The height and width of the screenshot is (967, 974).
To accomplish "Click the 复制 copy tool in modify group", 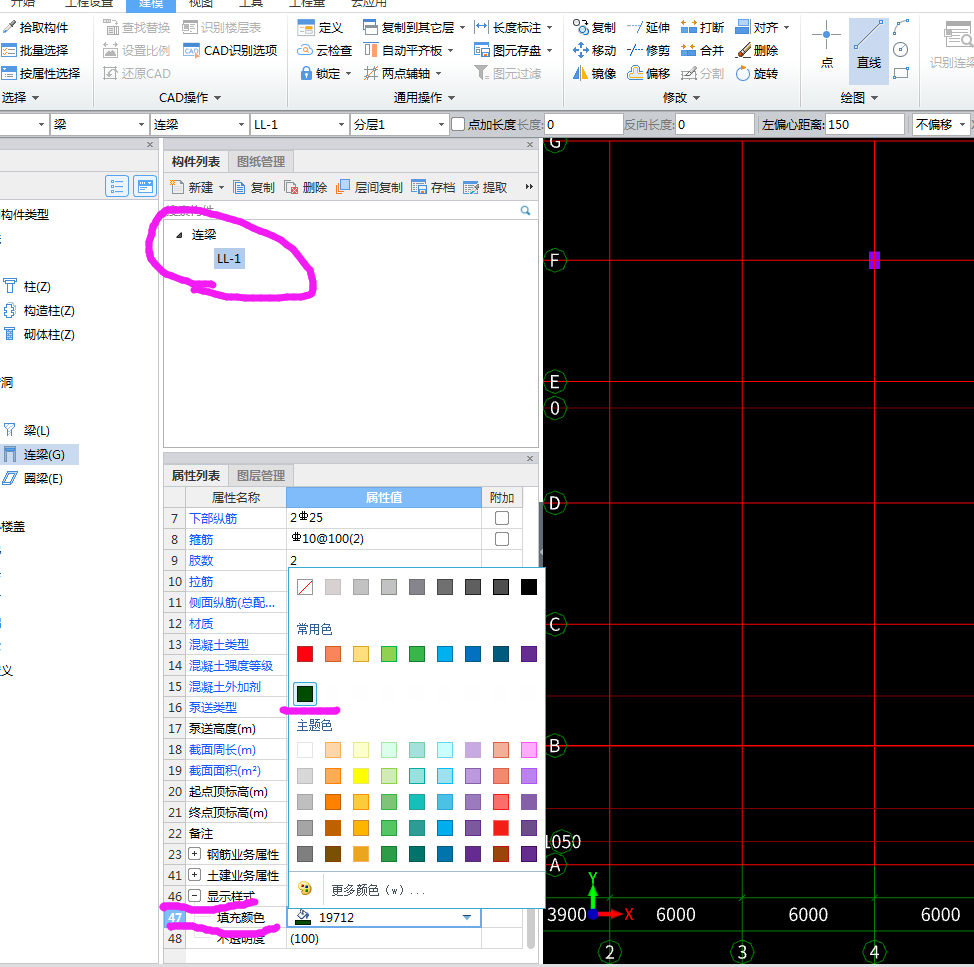I will (594, 27).
